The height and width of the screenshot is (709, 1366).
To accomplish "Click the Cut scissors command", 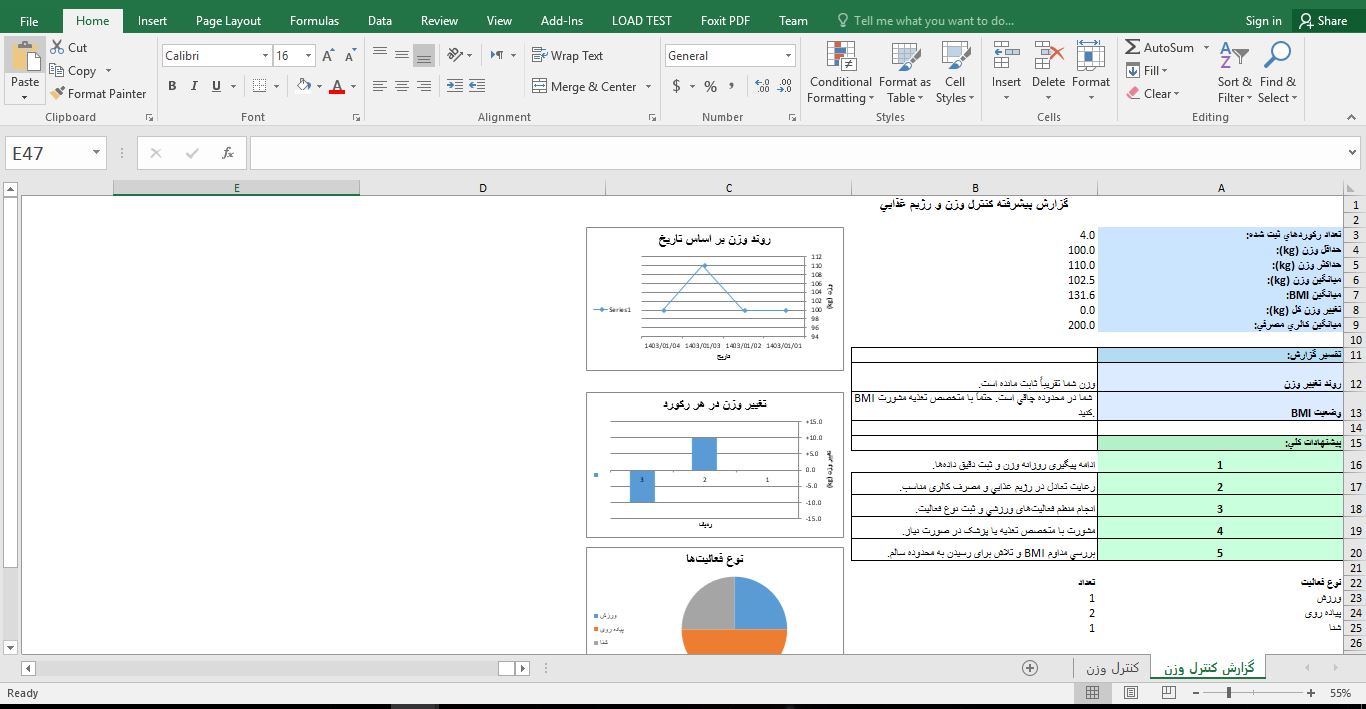I will tap(69, 47).
